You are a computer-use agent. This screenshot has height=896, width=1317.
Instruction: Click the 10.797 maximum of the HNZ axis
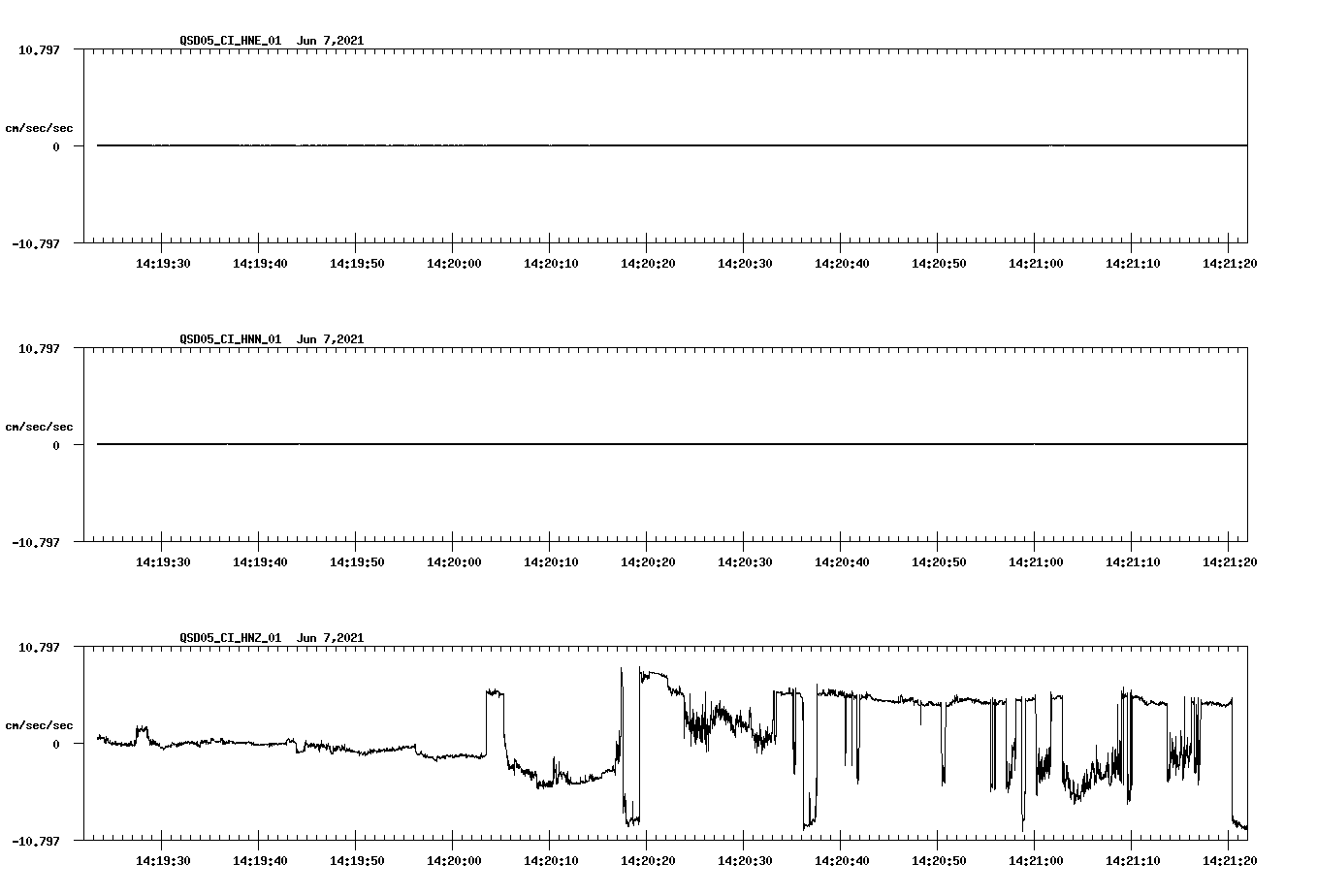(x=39, y=647)
